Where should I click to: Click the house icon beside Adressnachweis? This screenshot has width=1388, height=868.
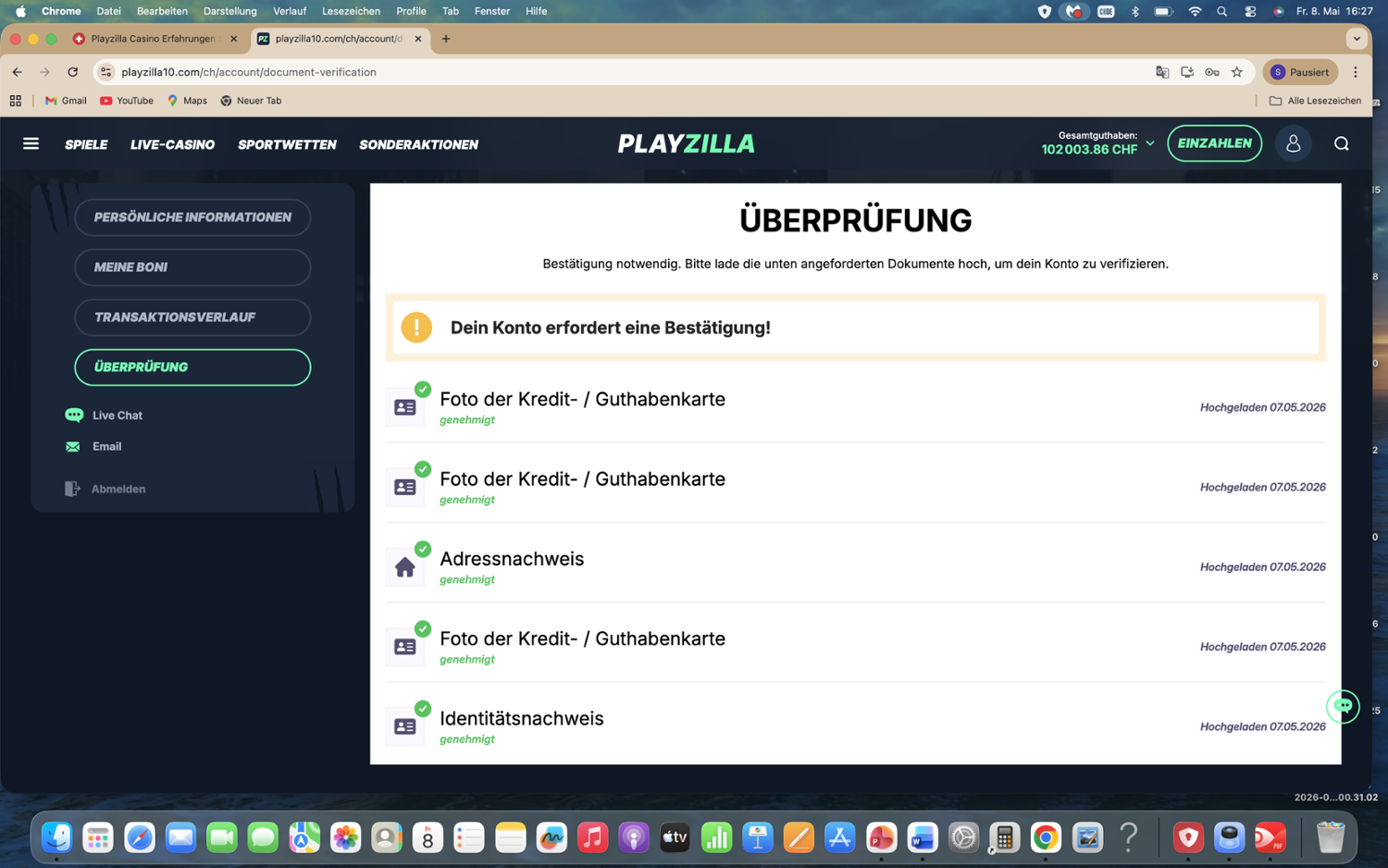(404, 567)
